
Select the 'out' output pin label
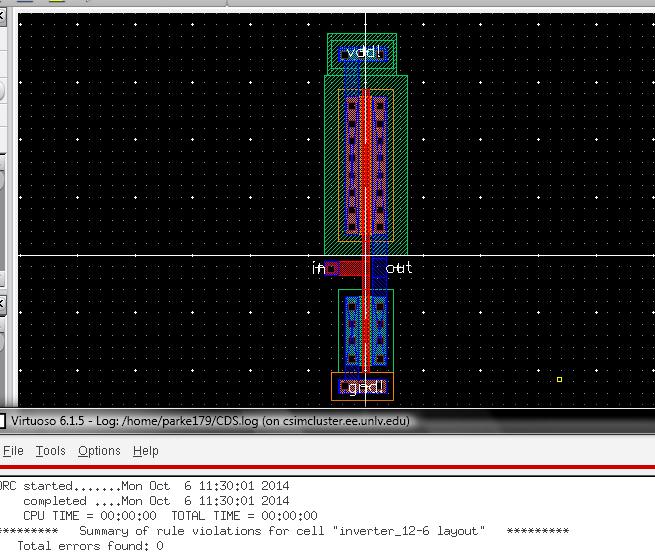(x=399, y=268)
